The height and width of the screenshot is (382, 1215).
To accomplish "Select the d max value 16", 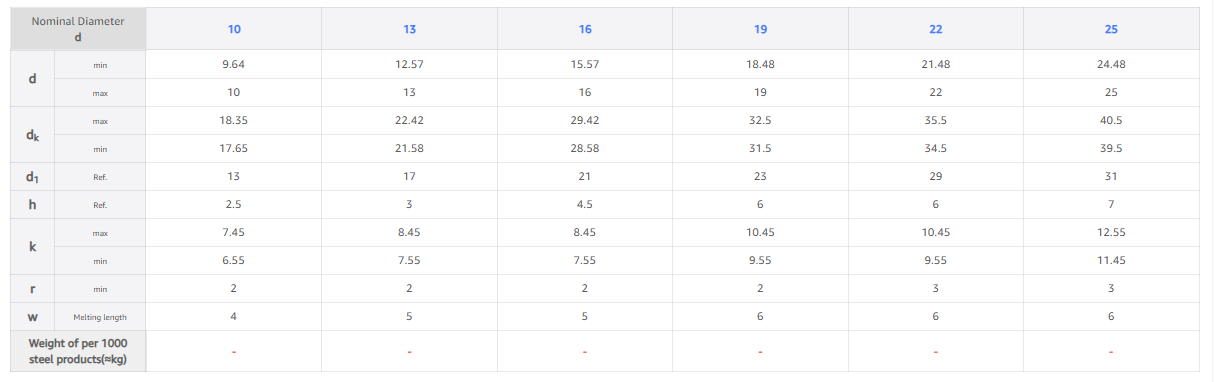I will tap(585, 92).
